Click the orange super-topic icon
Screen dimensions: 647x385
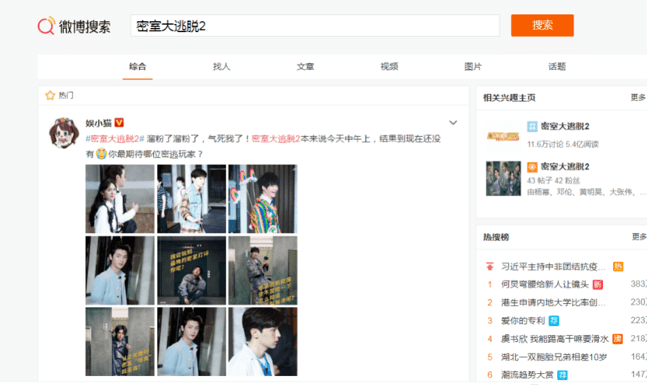click(x=532, y=167)
